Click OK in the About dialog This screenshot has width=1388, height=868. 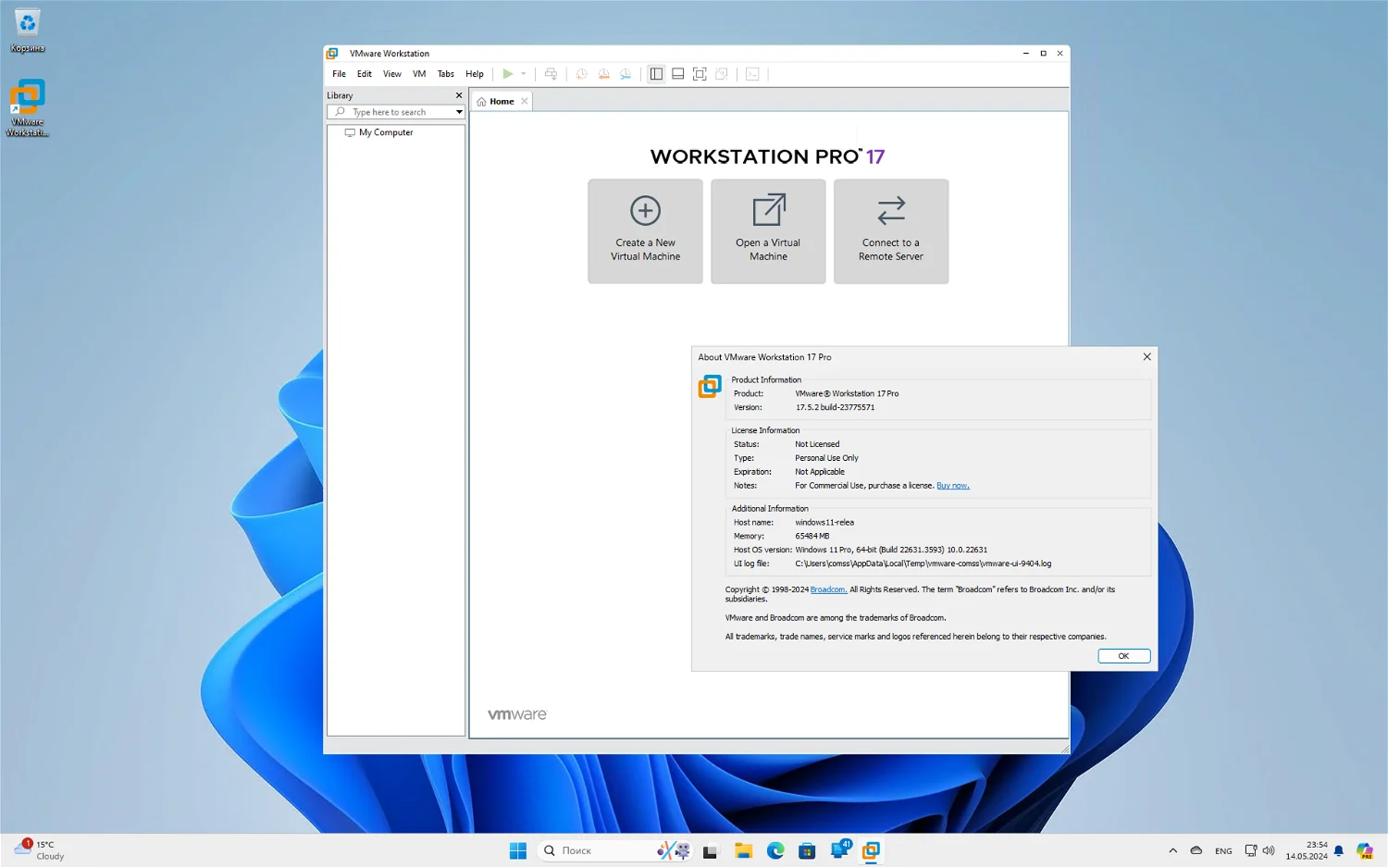point(1123,656)
